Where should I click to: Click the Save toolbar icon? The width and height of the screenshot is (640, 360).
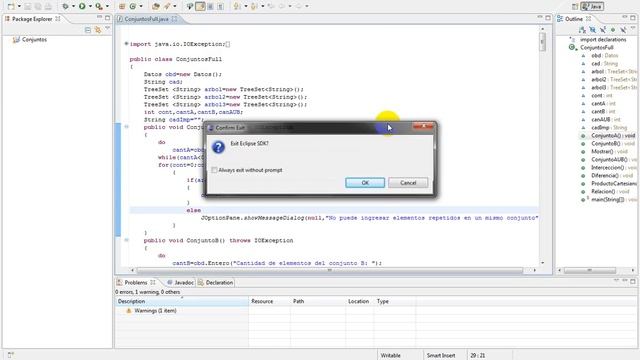[x=27, y=6]
